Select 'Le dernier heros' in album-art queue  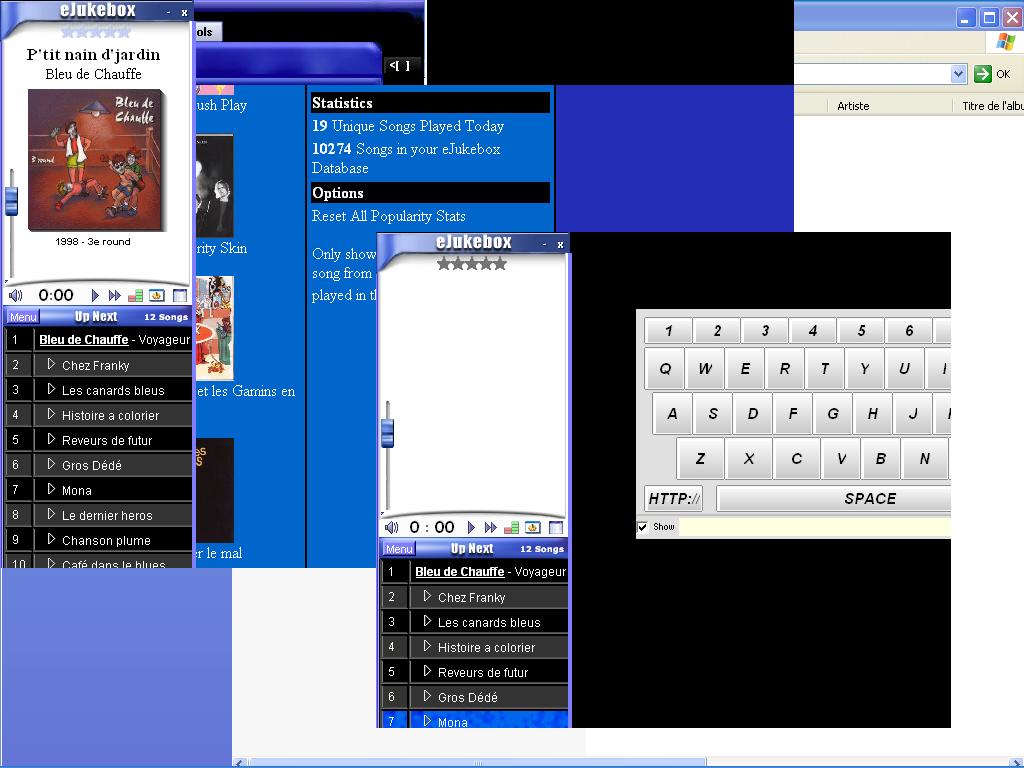coord(107,515)
